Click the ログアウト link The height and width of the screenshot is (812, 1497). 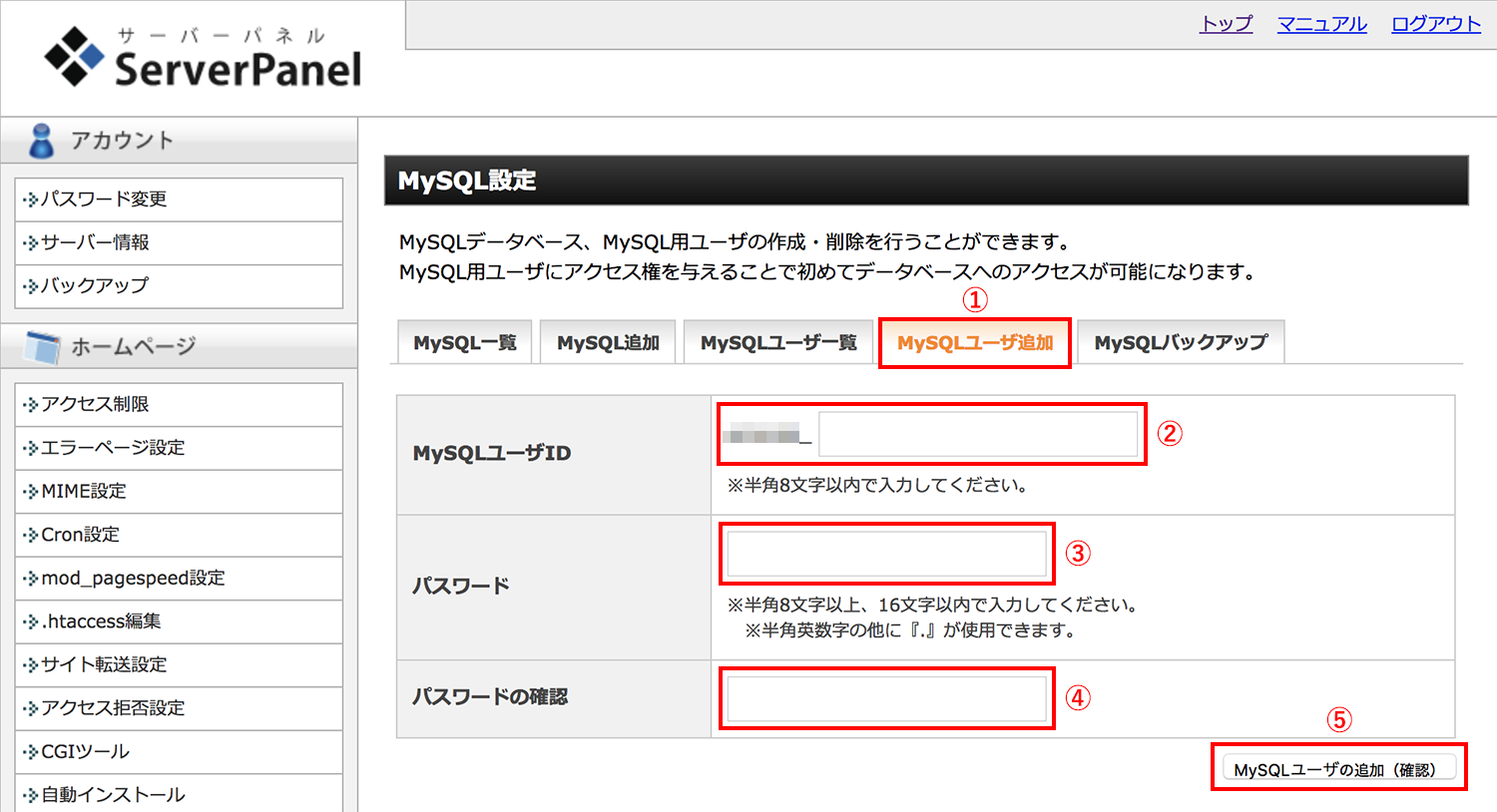click(x=1436, y=24)
